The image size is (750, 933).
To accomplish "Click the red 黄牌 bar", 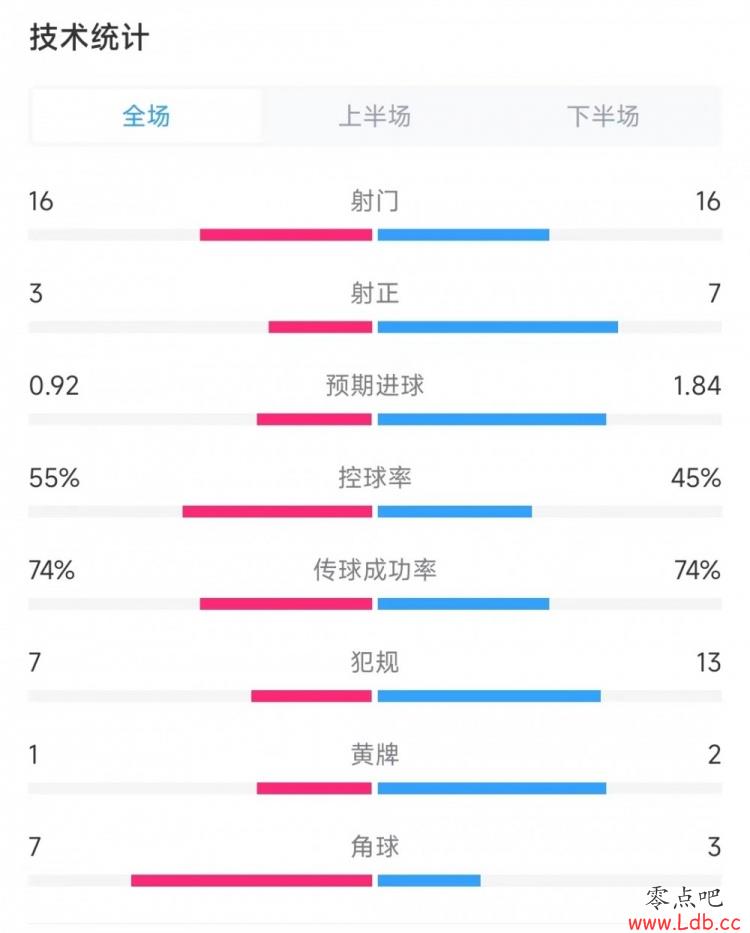I will tap(314, 788).
